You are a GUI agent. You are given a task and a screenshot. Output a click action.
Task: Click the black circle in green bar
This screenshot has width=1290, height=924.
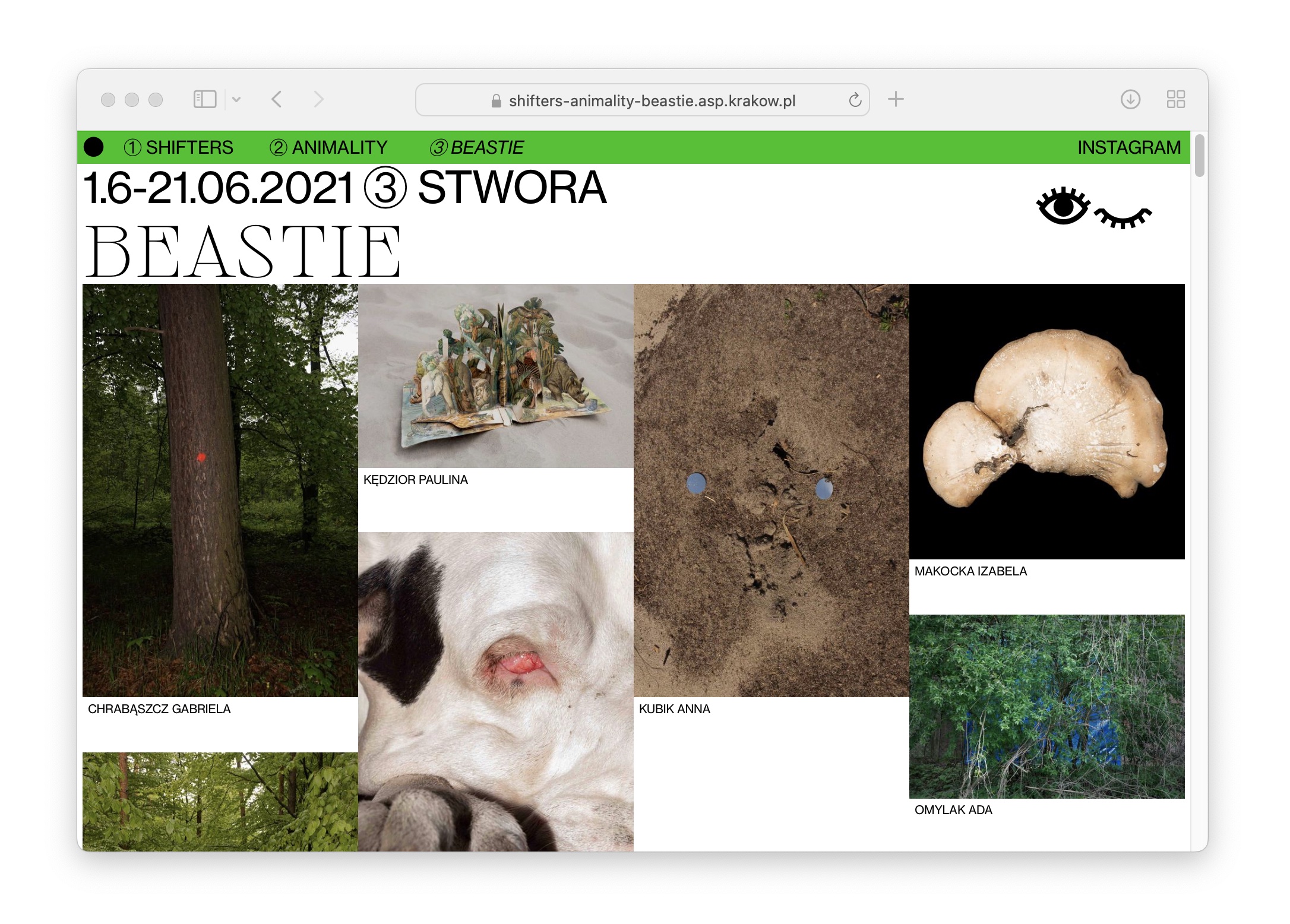coord(94,147)
